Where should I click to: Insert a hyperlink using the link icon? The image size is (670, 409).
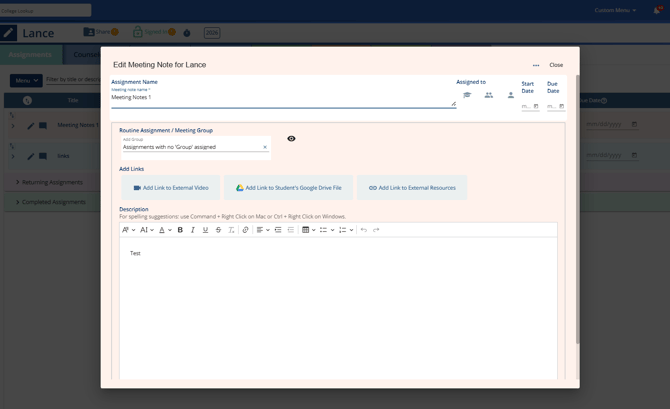coord(245,230)
